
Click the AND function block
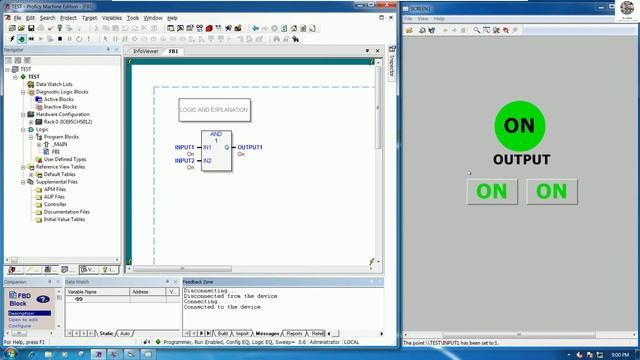click(x=216, y=151)
